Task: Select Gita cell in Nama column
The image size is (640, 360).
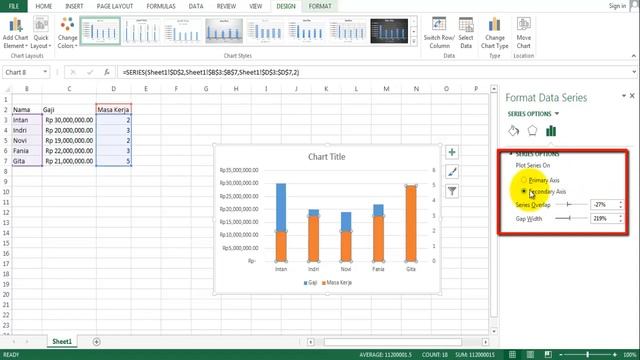Action: (27, 161)
